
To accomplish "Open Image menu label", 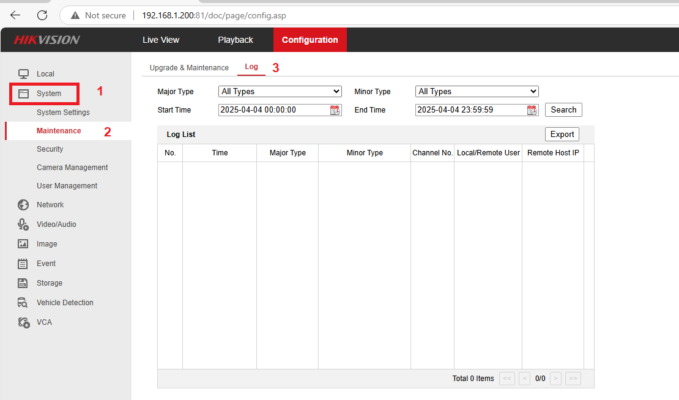I will click(47, 244).
